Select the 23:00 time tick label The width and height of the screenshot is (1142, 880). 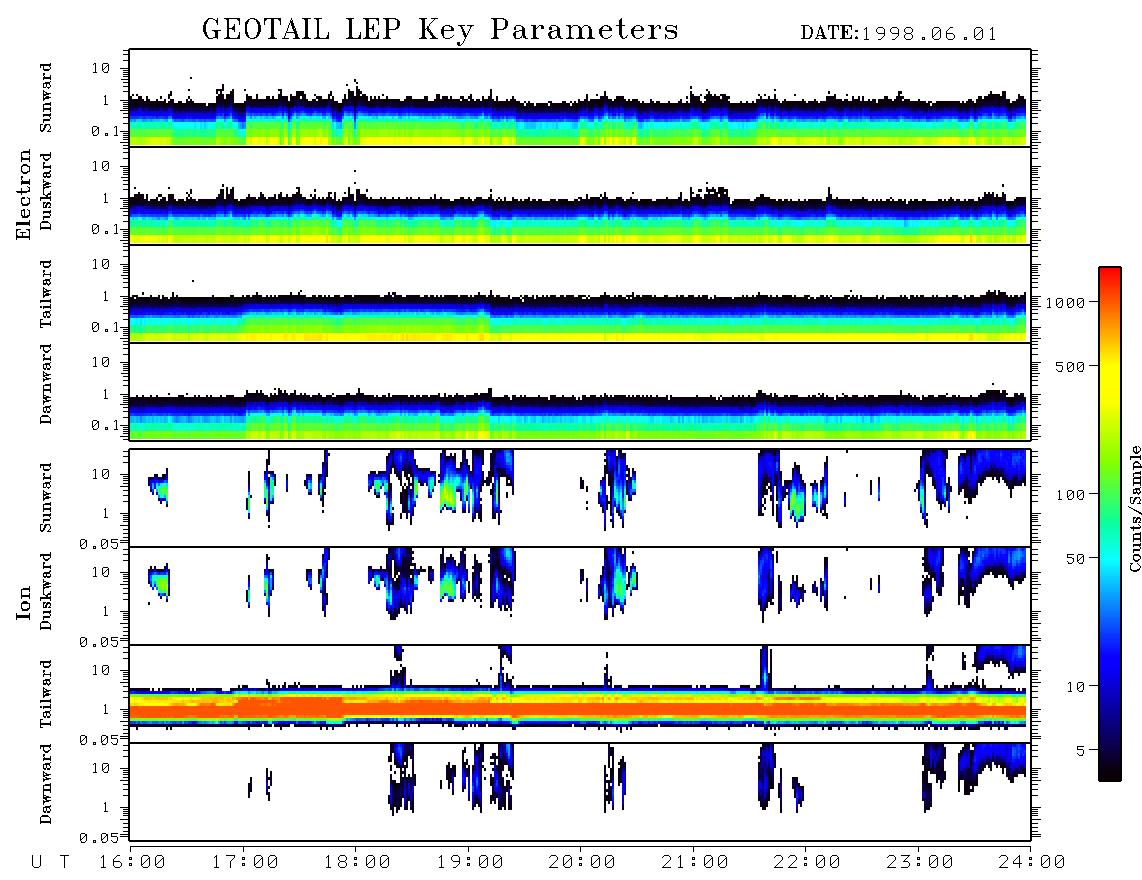920,862
